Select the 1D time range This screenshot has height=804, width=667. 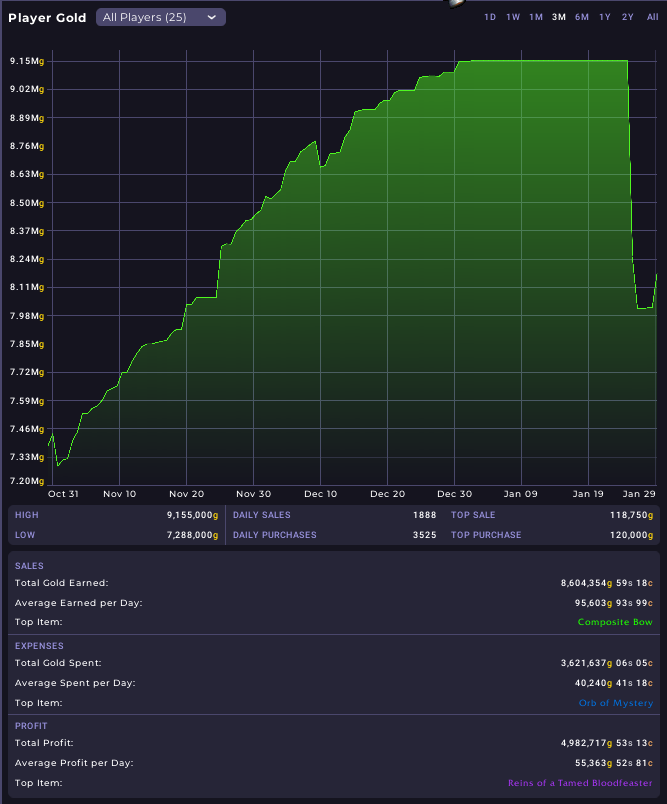pos(490,17)
